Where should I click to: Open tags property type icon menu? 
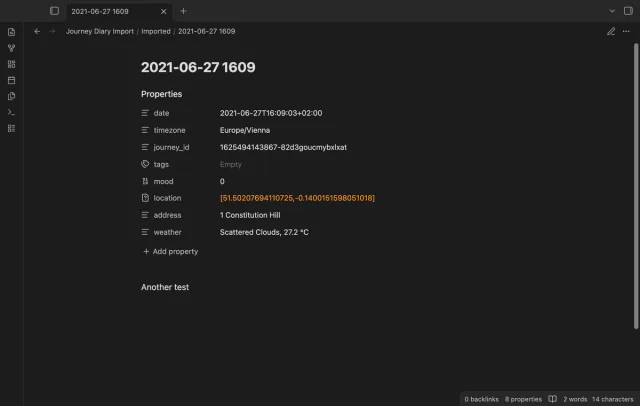[145, 164]
